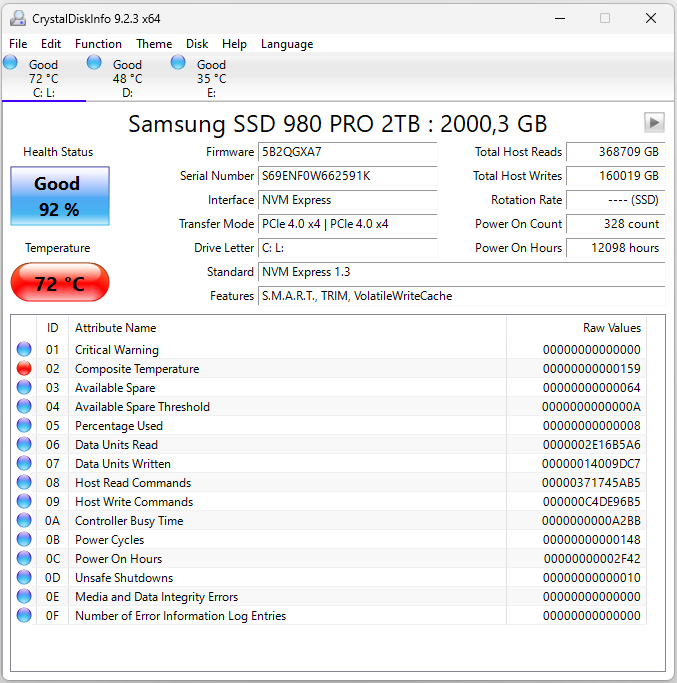Click the Firmware field 5B2QGXA7
677x683 pixels.
348,152
